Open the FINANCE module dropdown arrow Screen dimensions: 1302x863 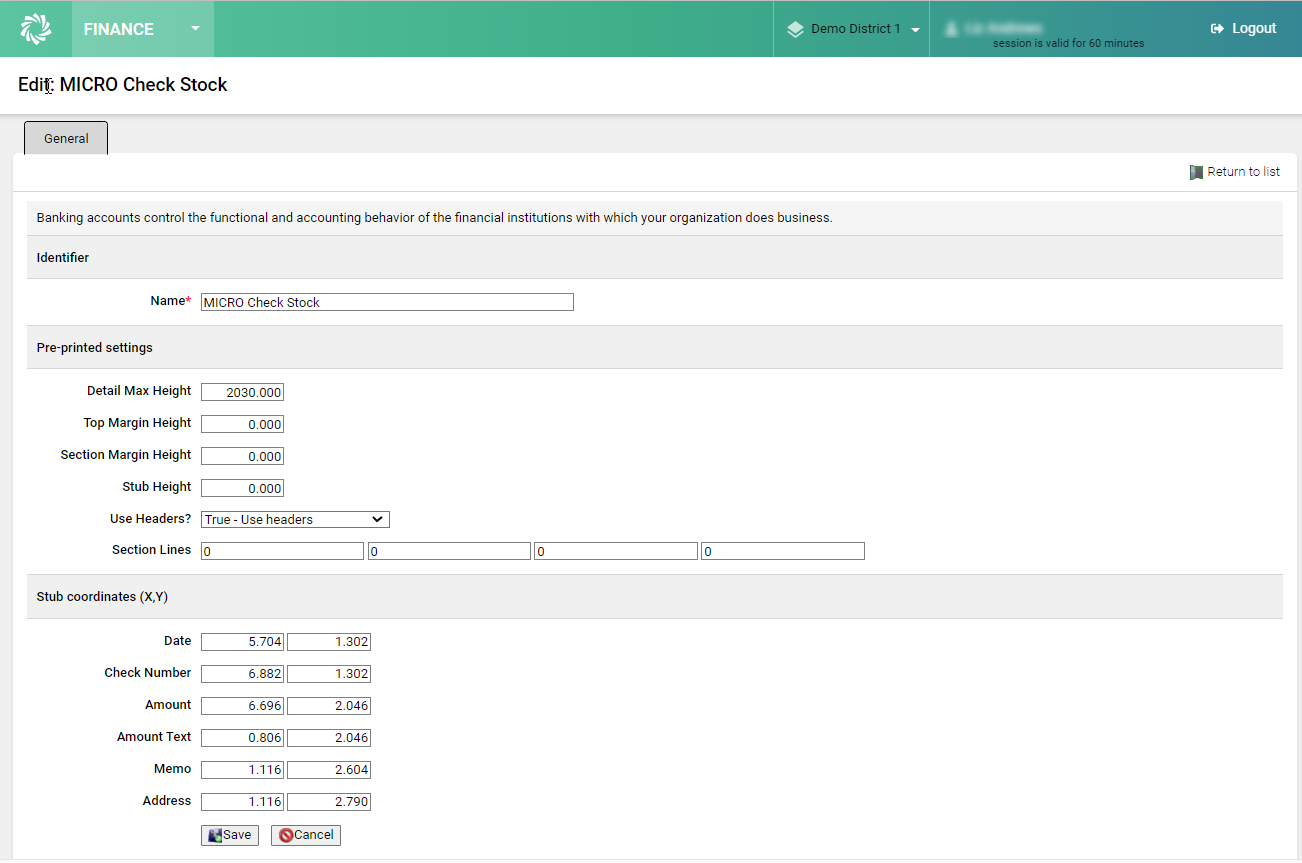[x=195, y=28]
